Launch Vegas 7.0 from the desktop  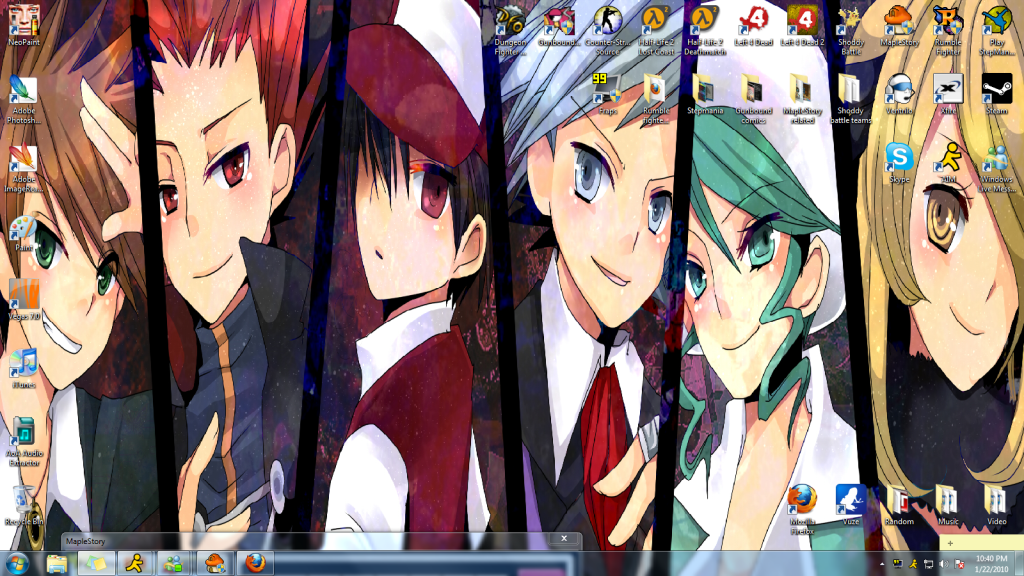coord(24,300)
